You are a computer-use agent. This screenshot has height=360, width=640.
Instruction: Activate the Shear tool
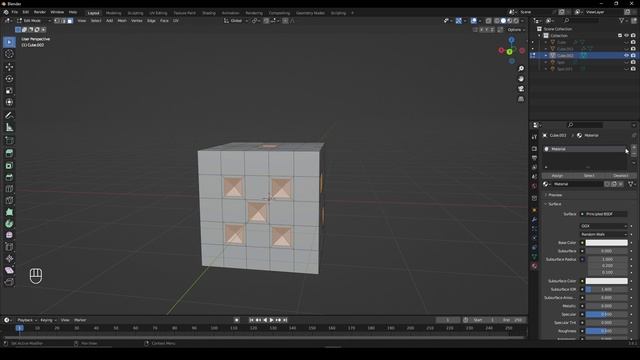point(9,270)
